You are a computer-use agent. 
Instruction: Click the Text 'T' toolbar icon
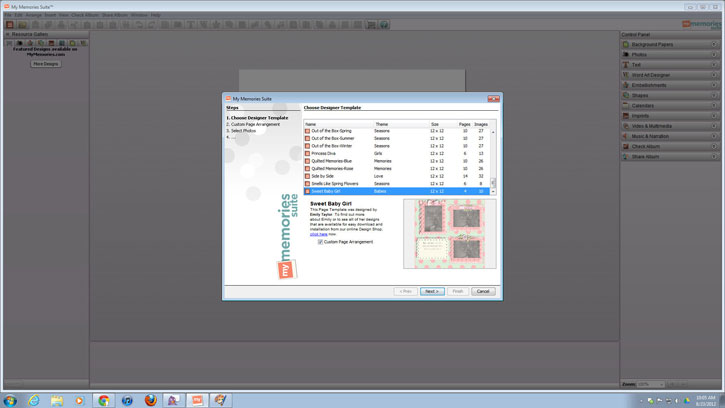click(x=190, y=25)
